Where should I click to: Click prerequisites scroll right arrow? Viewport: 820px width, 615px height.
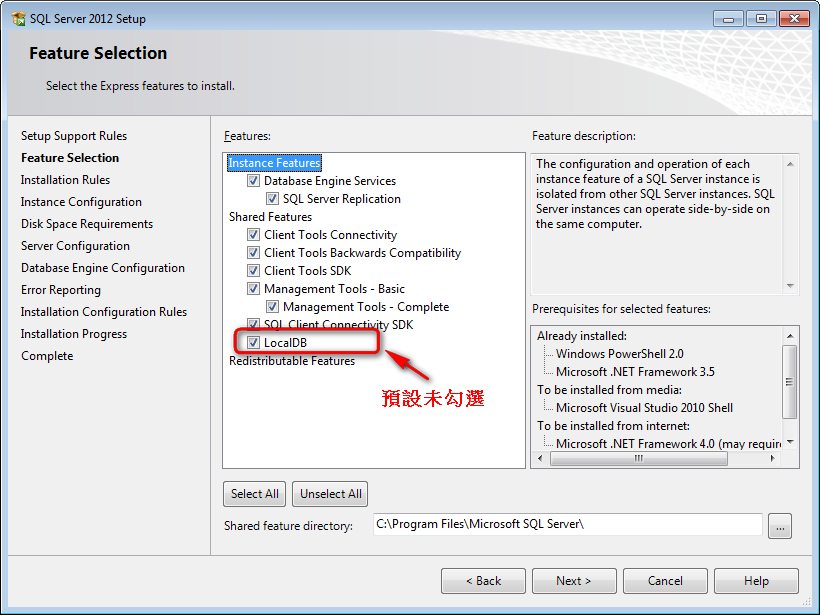pyautogui.click(x=772, y=459)
